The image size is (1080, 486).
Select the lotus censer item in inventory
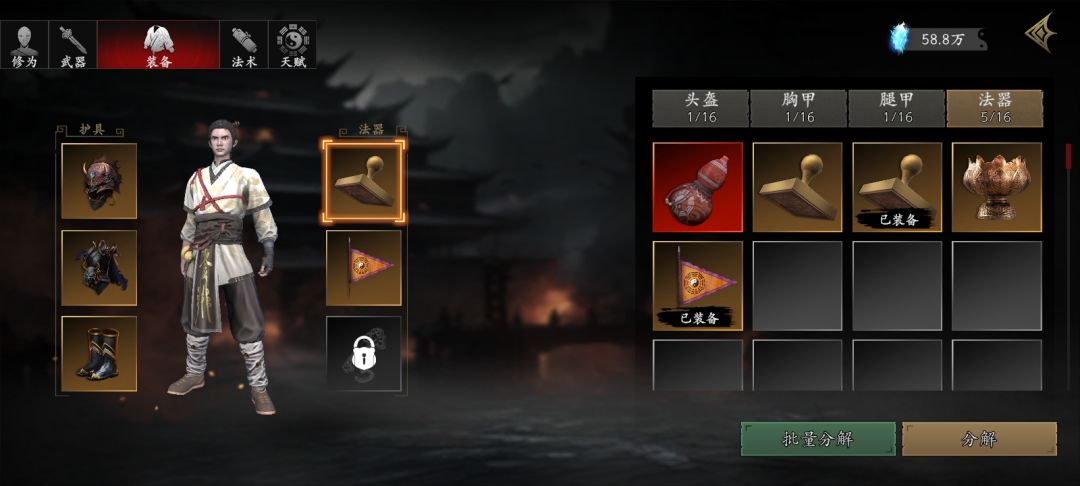point(997,187)
